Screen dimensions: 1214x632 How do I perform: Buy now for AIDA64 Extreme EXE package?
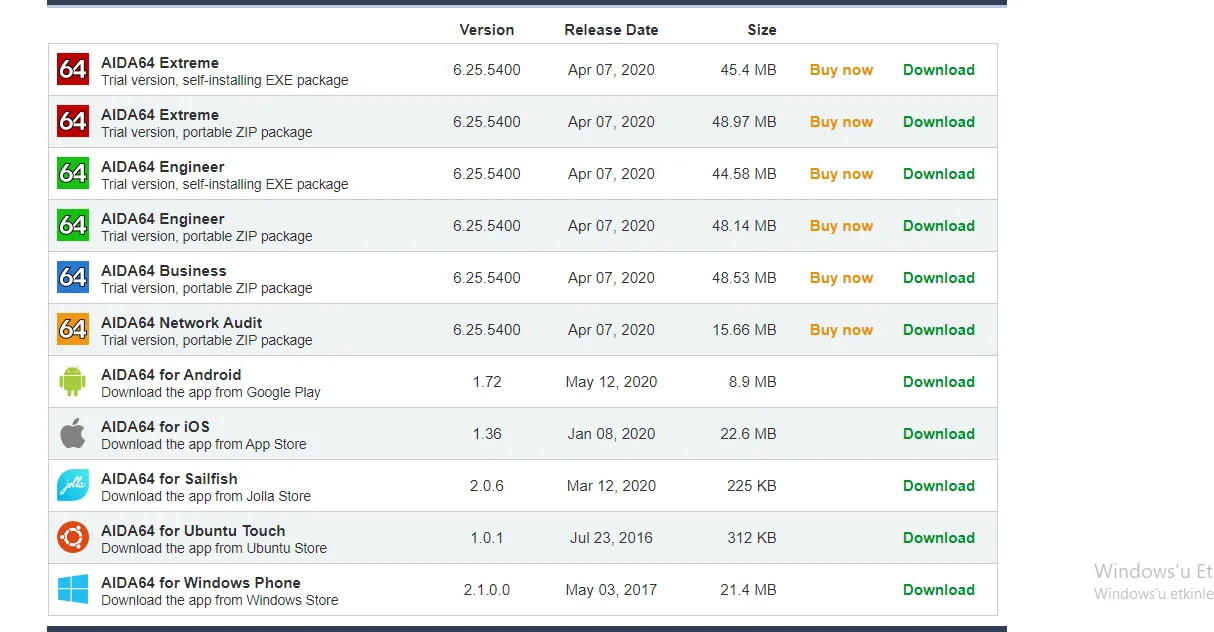[x=841, y=69]
